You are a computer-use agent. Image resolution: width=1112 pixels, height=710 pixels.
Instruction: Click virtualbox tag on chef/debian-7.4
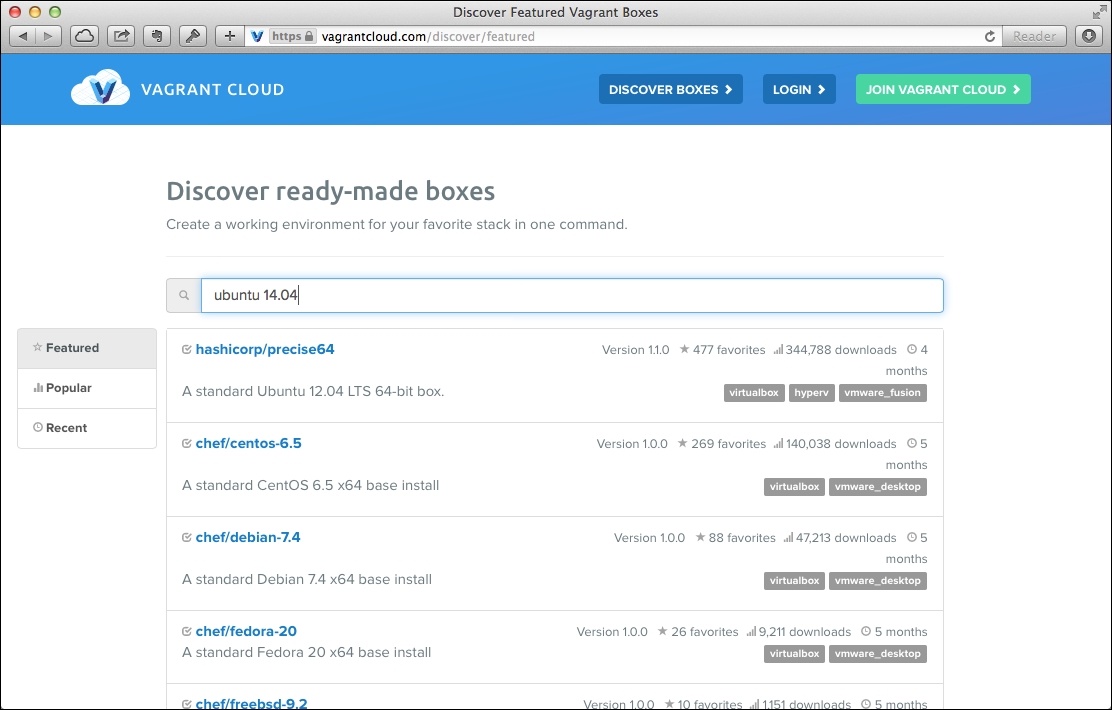794,580
